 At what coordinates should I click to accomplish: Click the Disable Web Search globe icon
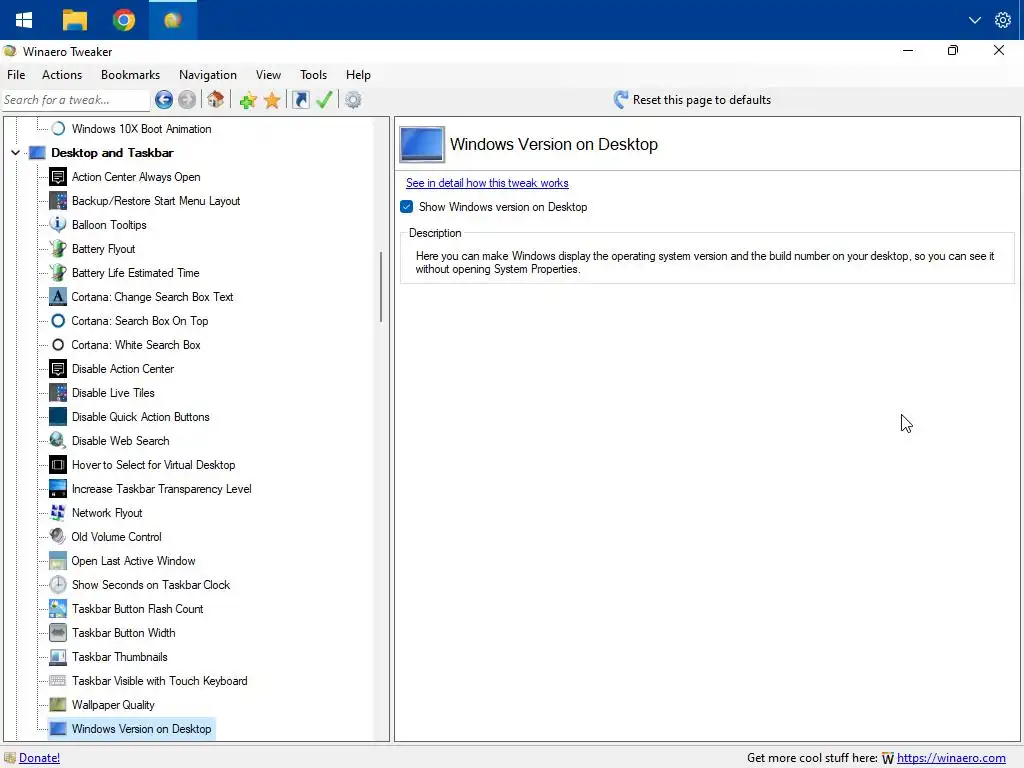pos(58,441)
